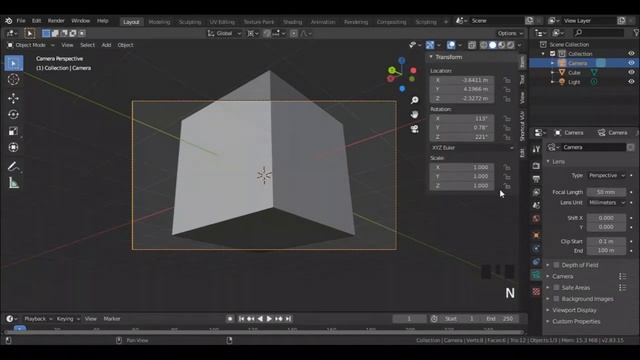This screenshot has width=640, height=360.
Task: Enable Depth of Field checkbox
Action: 556,265
